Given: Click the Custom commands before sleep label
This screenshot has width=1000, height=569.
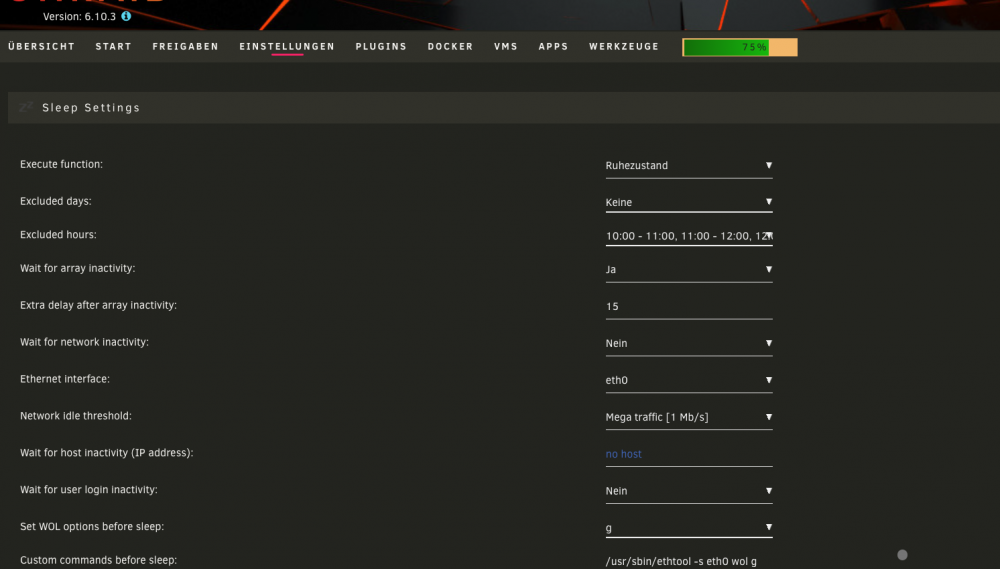Looking at the screenshot, I should [98, 560].
